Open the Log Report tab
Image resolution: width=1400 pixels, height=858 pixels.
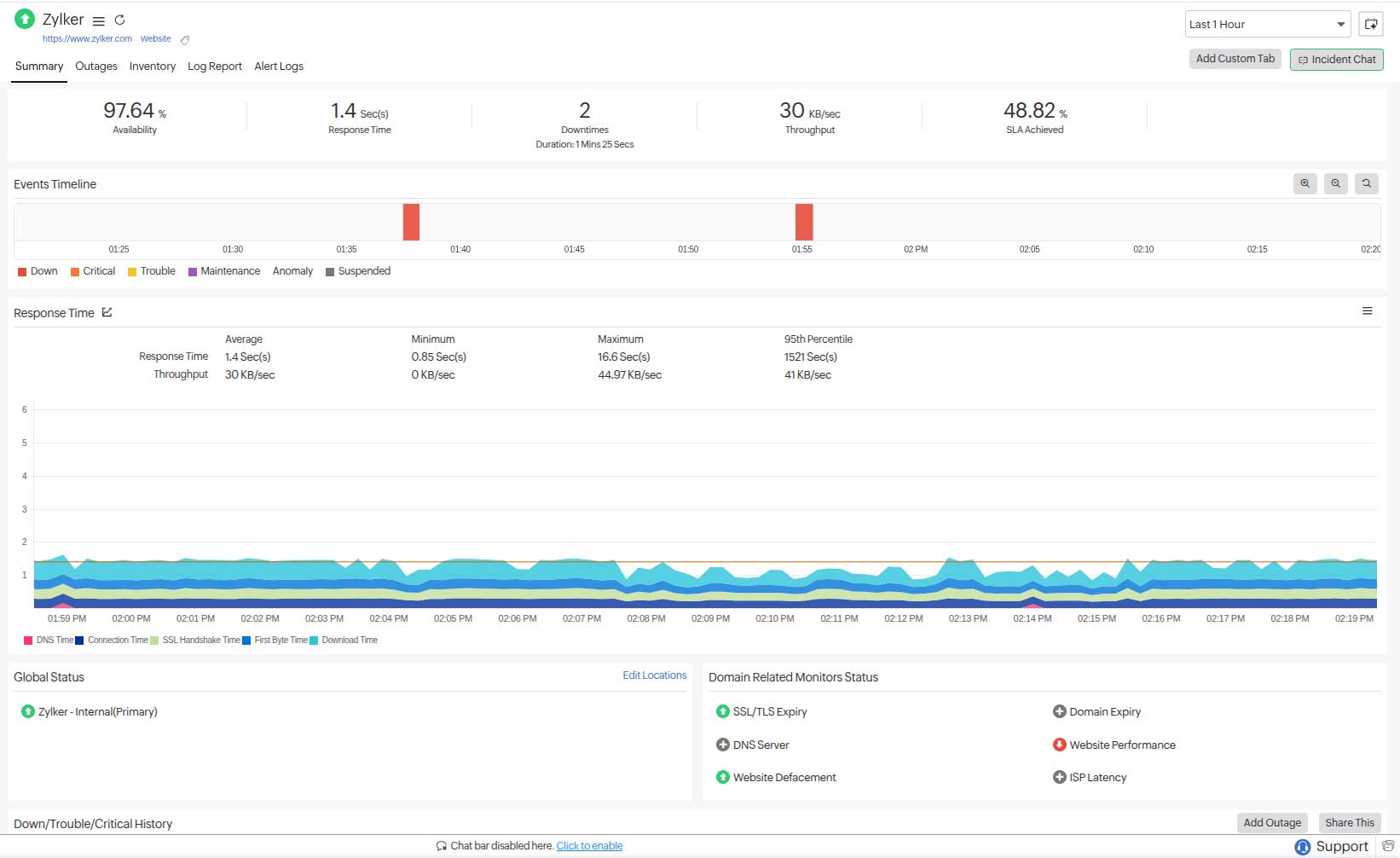[x=214, y=66]
